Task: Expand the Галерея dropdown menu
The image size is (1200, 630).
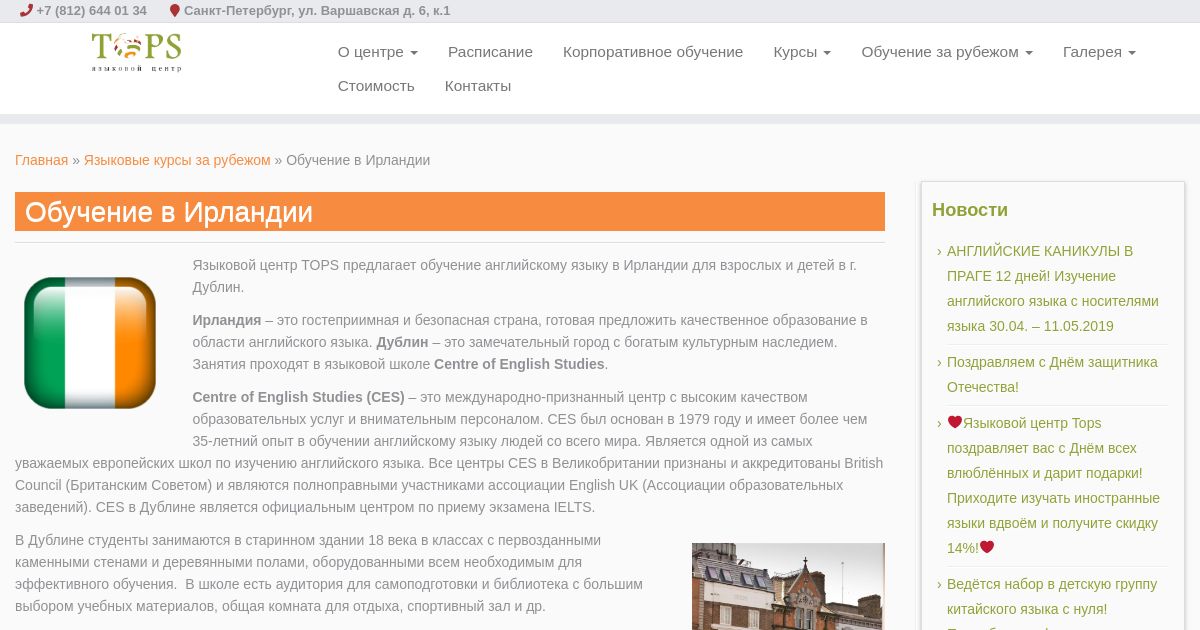Action: coord(1099,52)
